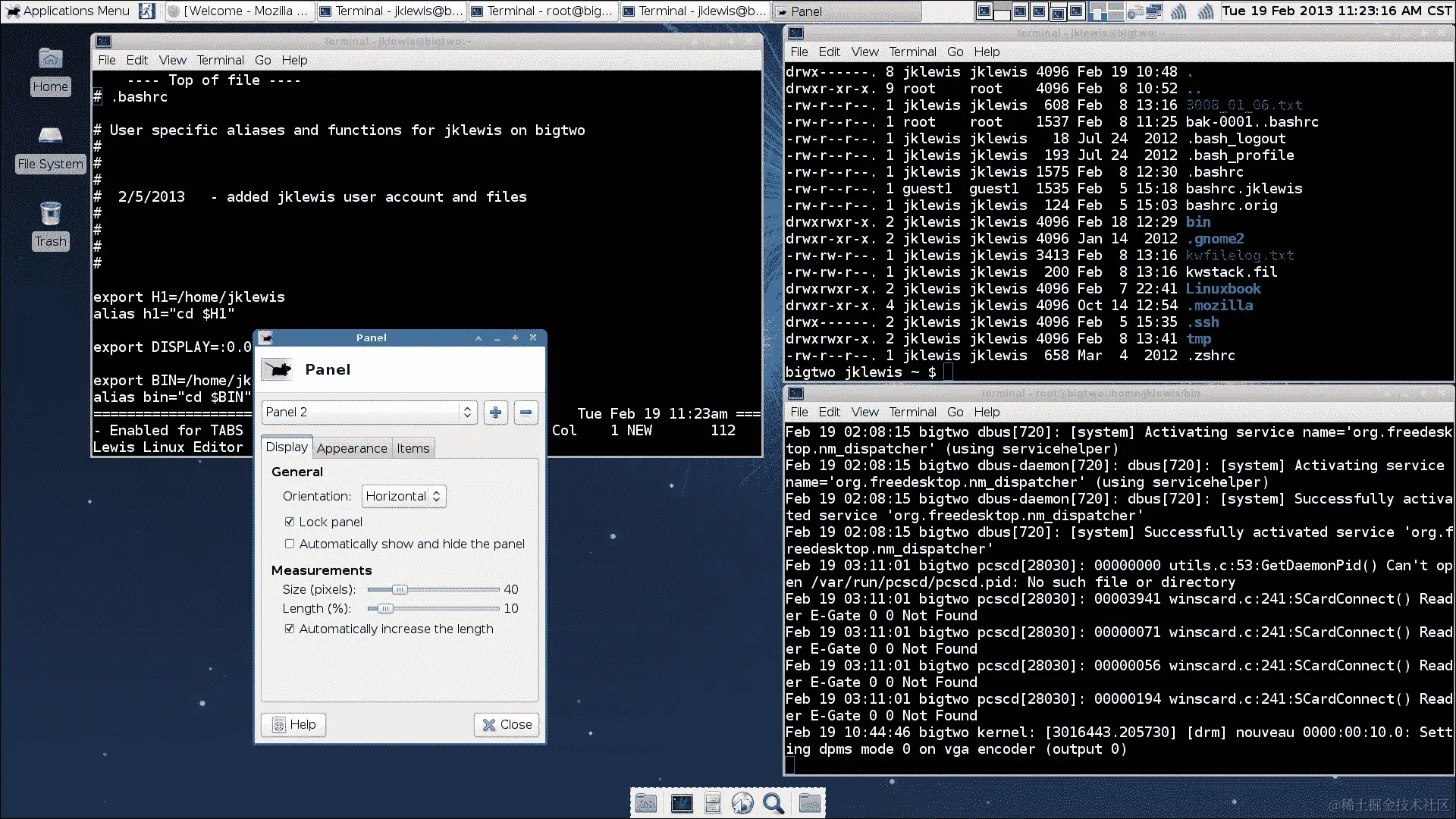Uncheck the Lock panel checkbox
Screen dimensions: 1456x819
[x=290, y=522]
